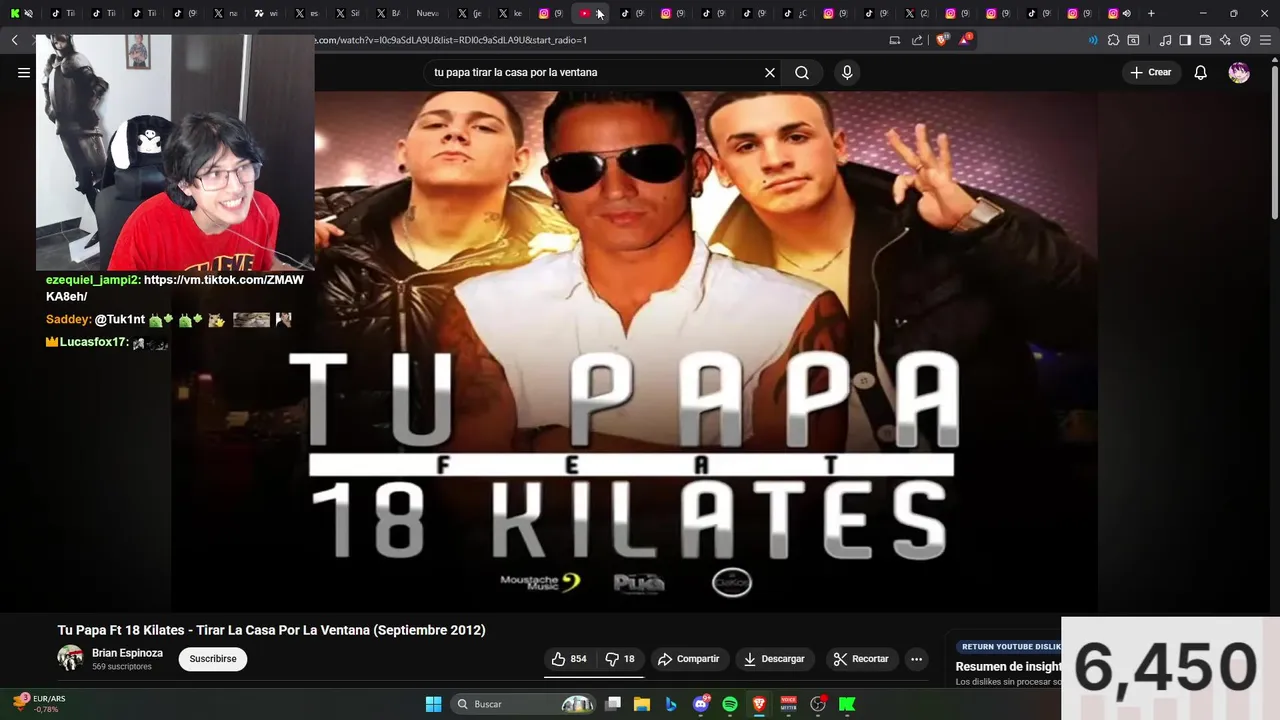Open more actions three-dot menu
Image resolution: width=1280 pixels, height=720 pixels.
[x=916, y=659]
